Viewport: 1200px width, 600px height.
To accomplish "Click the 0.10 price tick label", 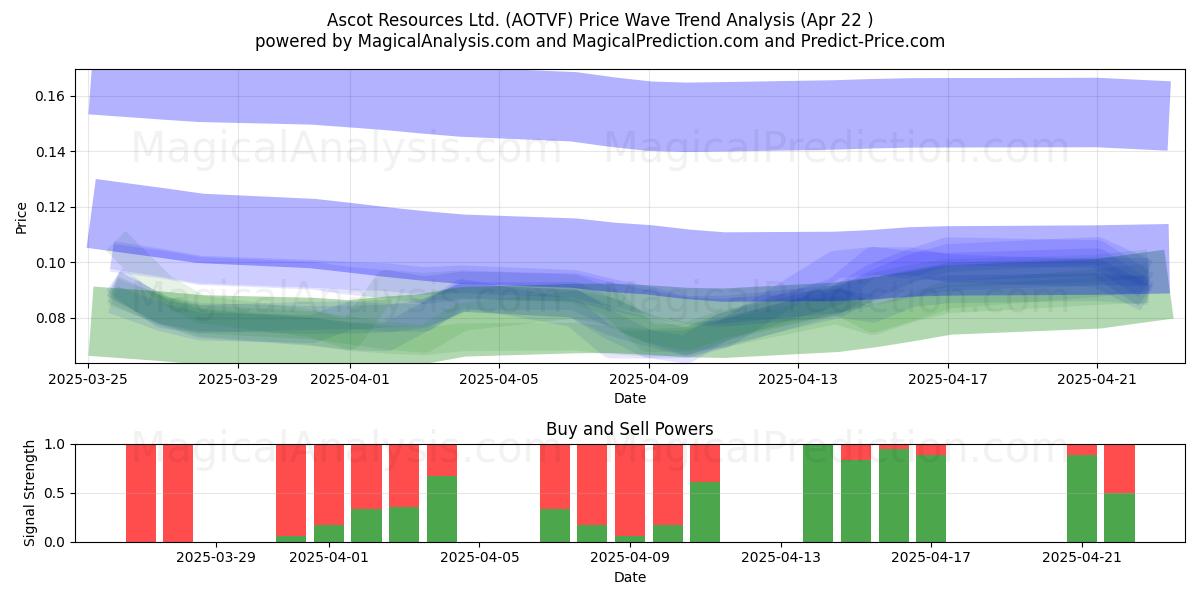I will (52, 263).
